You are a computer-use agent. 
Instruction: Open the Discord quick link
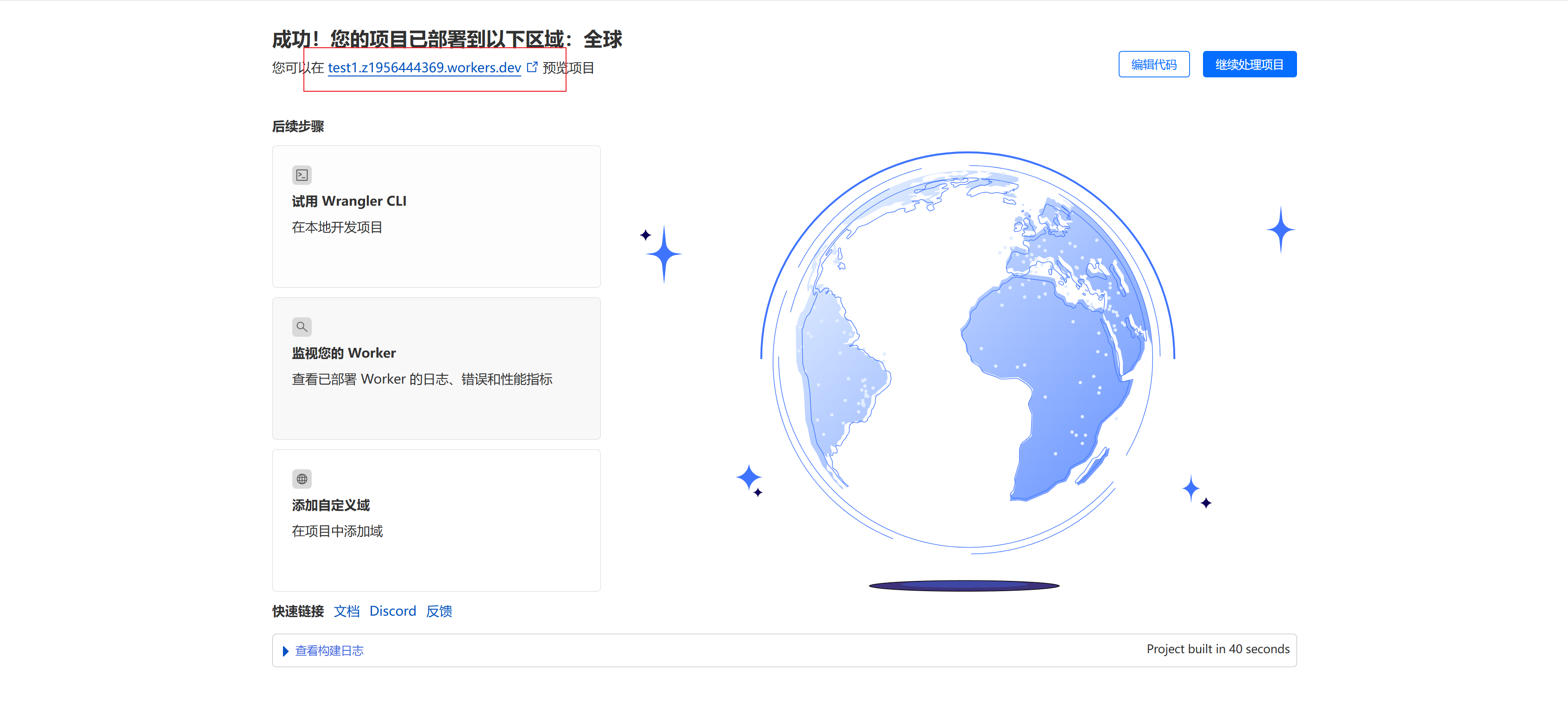[x=393, y=611]
